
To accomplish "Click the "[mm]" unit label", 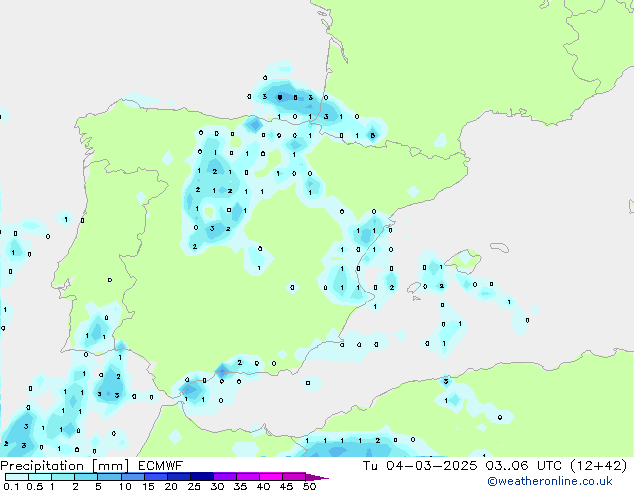I will pos(110,466).
